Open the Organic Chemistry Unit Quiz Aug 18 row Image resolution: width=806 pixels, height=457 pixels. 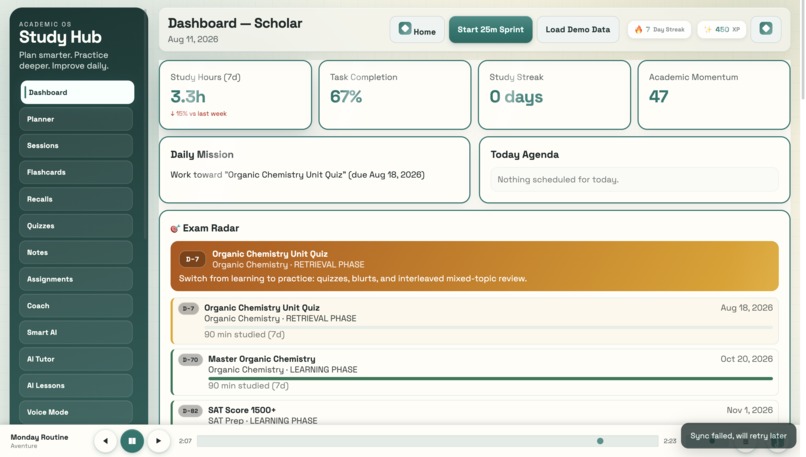click(474, 321)
